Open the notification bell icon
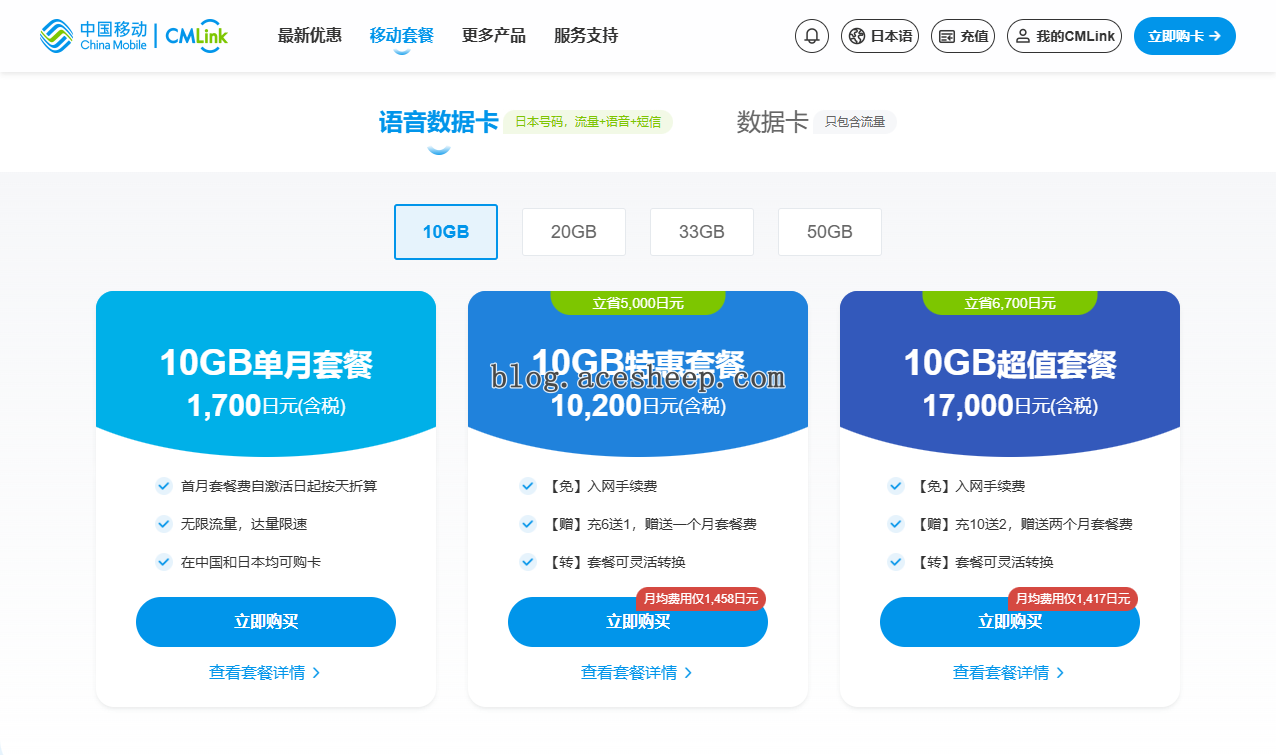 click(x=811, y=36)
